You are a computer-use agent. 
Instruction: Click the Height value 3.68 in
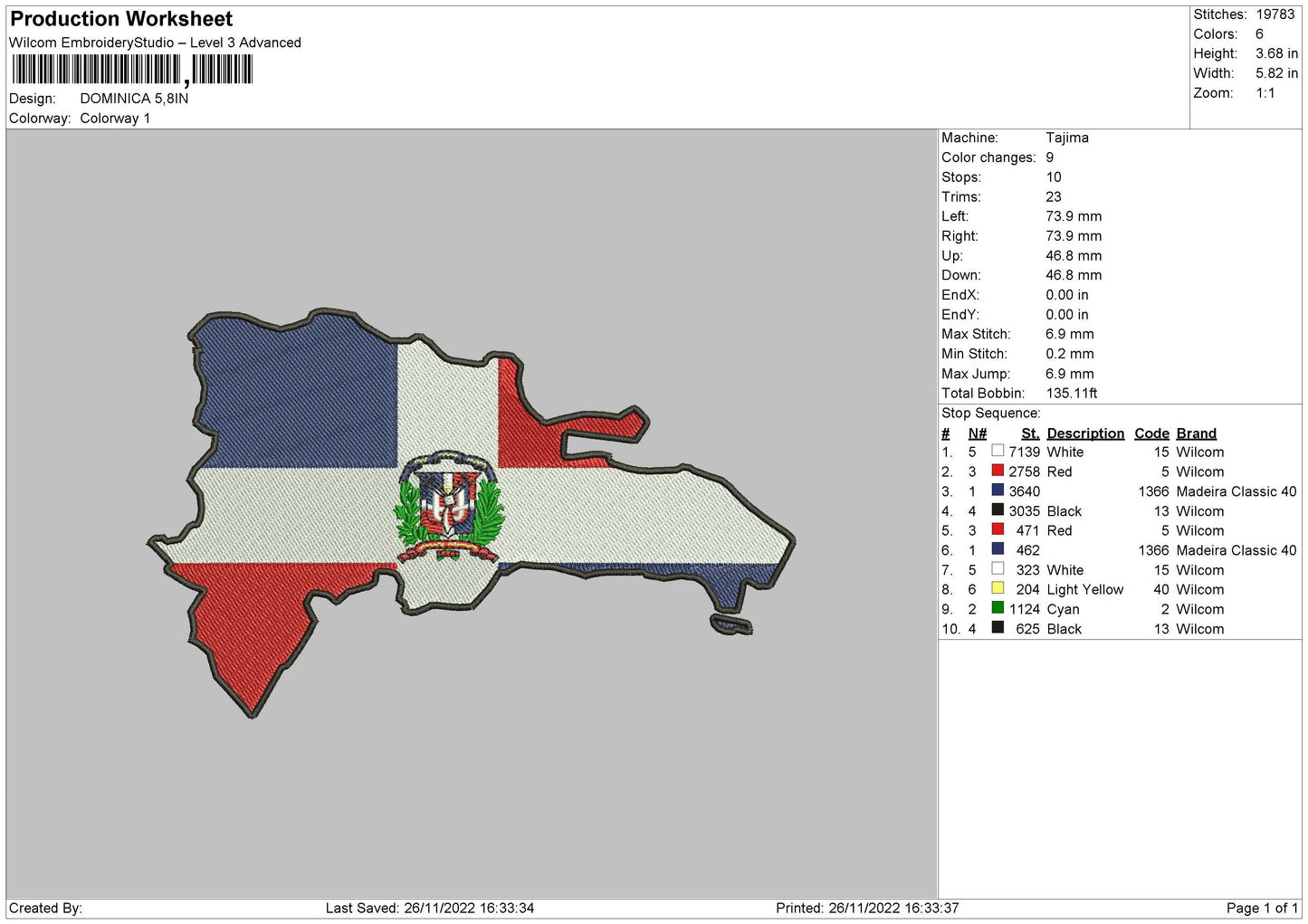tap(1276, 54)
